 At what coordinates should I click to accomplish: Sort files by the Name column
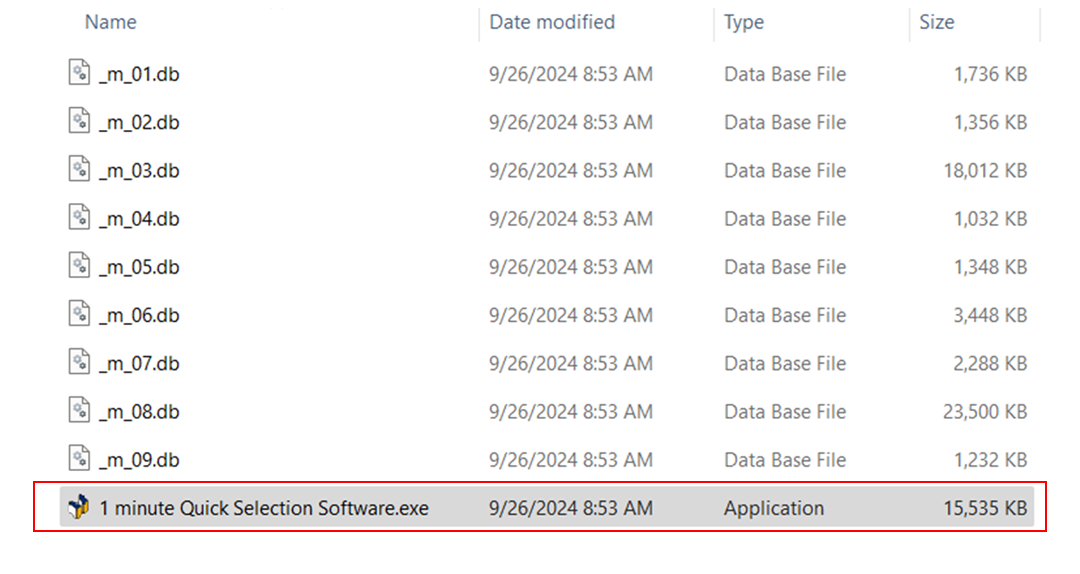click(x=110, y=22)
